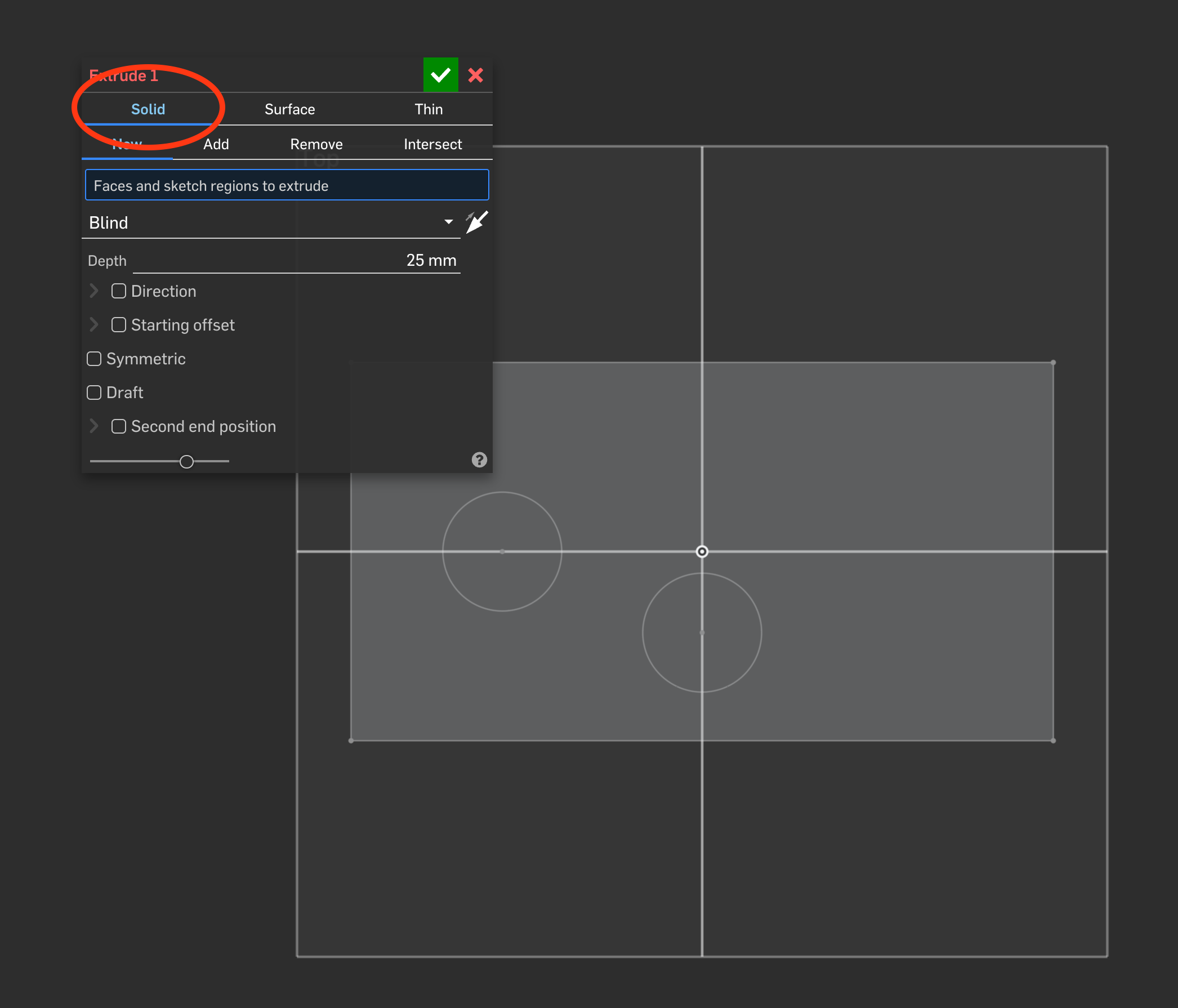Click the preview slider handle
The image size is (1178, 1008).
[186, 461]
